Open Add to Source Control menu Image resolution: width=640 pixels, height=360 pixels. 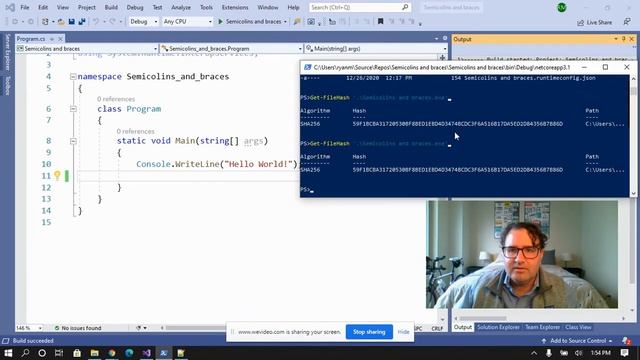coord(577,341)
